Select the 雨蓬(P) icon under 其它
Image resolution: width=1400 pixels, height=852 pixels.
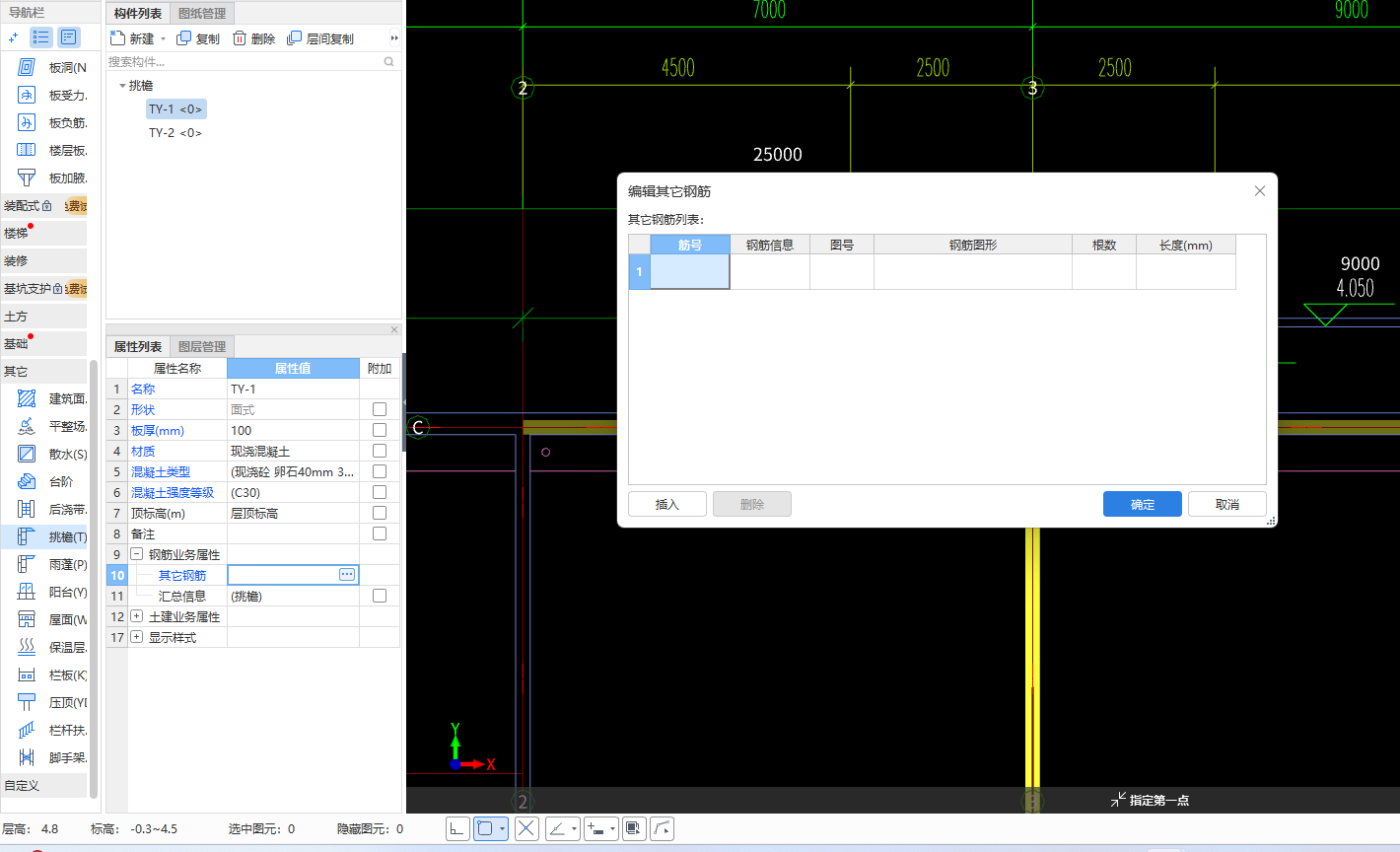(27, 564)
